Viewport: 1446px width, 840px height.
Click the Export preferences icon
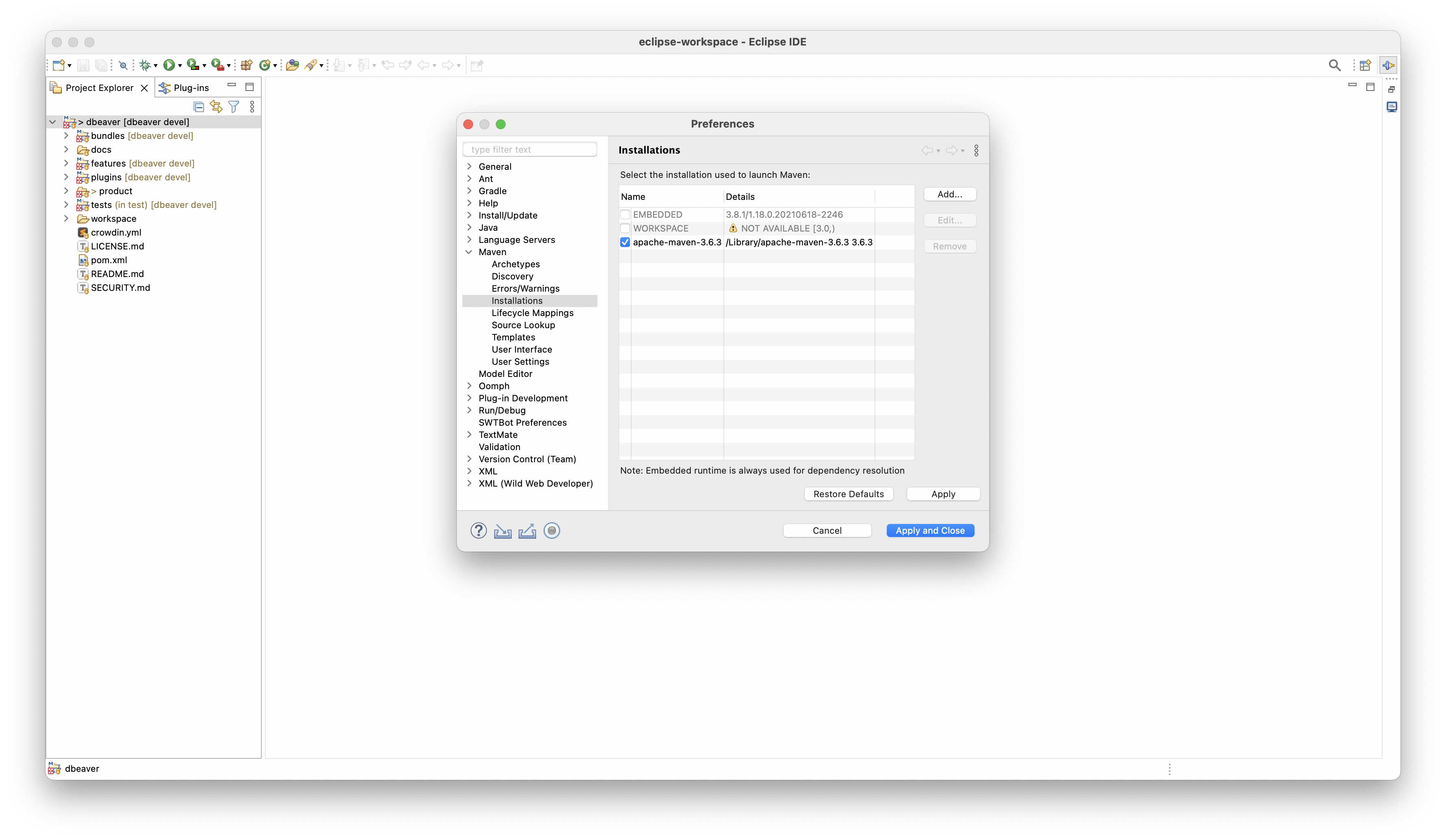[x=528, y=531]
